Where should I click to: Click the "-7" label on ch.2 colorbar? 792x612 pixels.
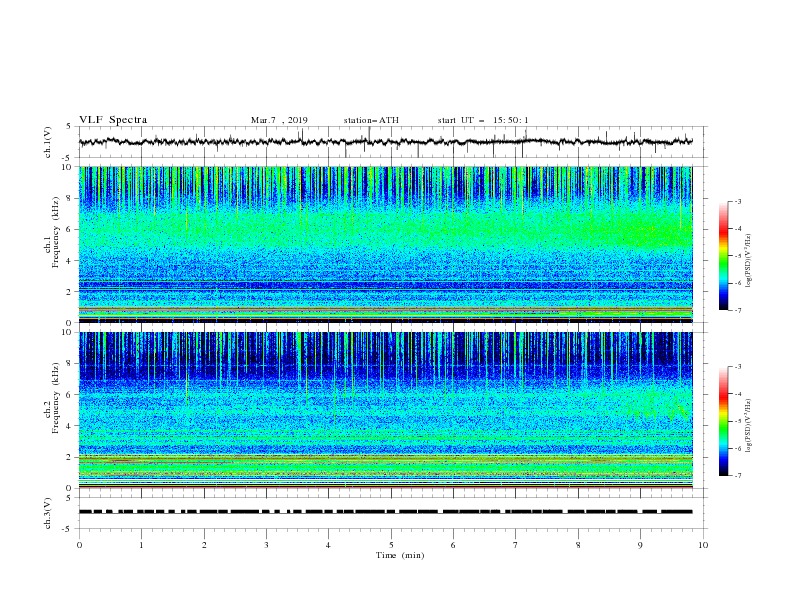click(737, 475)
